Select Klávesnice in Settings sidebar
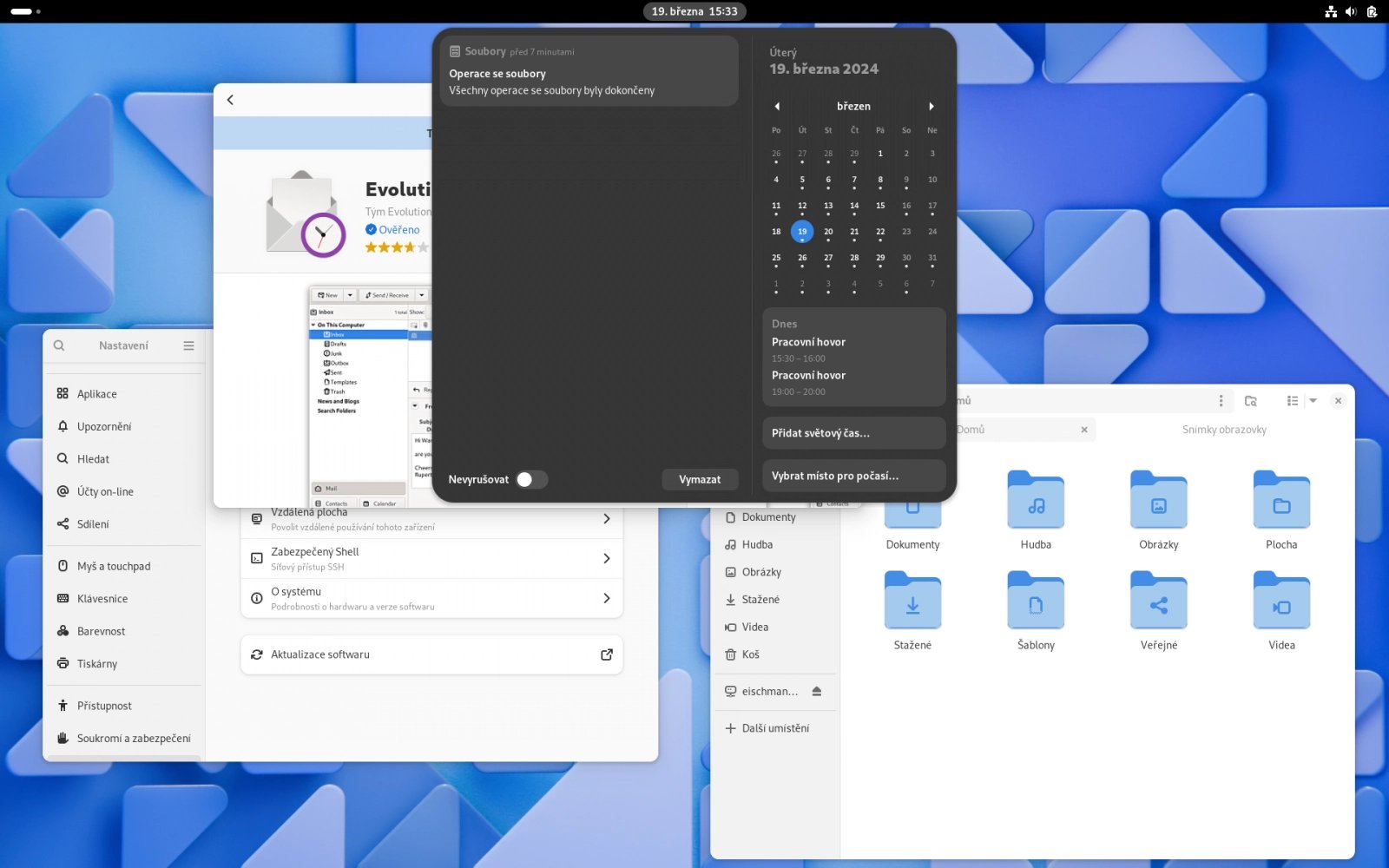This screenshot has height=868, width=1389. (124, 598)
